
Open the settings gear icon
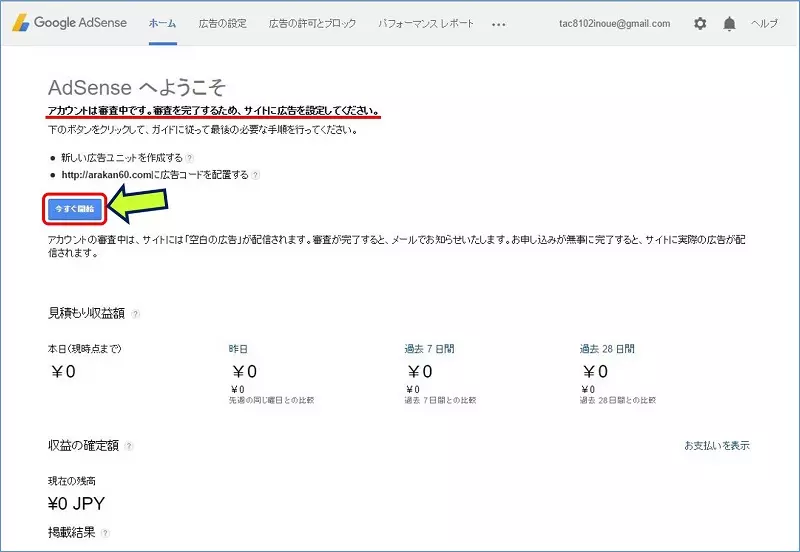click(700, 23)
